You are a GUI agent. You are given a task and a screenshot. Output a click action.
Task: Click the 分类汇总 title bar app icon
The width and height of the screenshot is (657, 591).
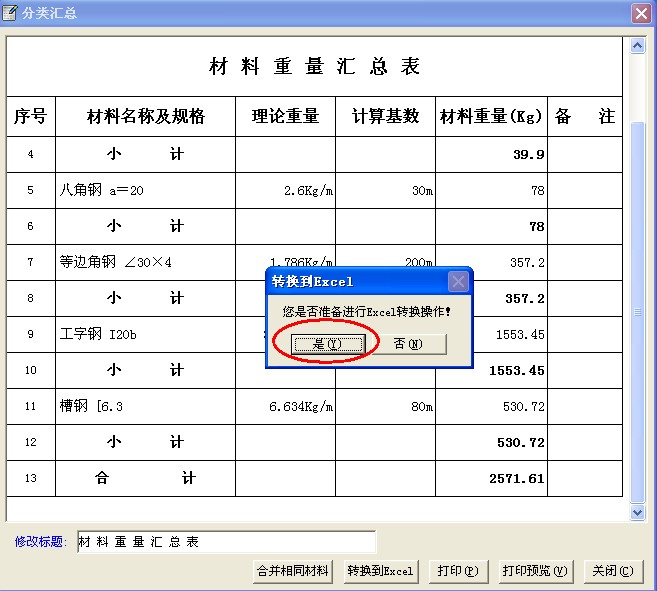coord(11,13)
